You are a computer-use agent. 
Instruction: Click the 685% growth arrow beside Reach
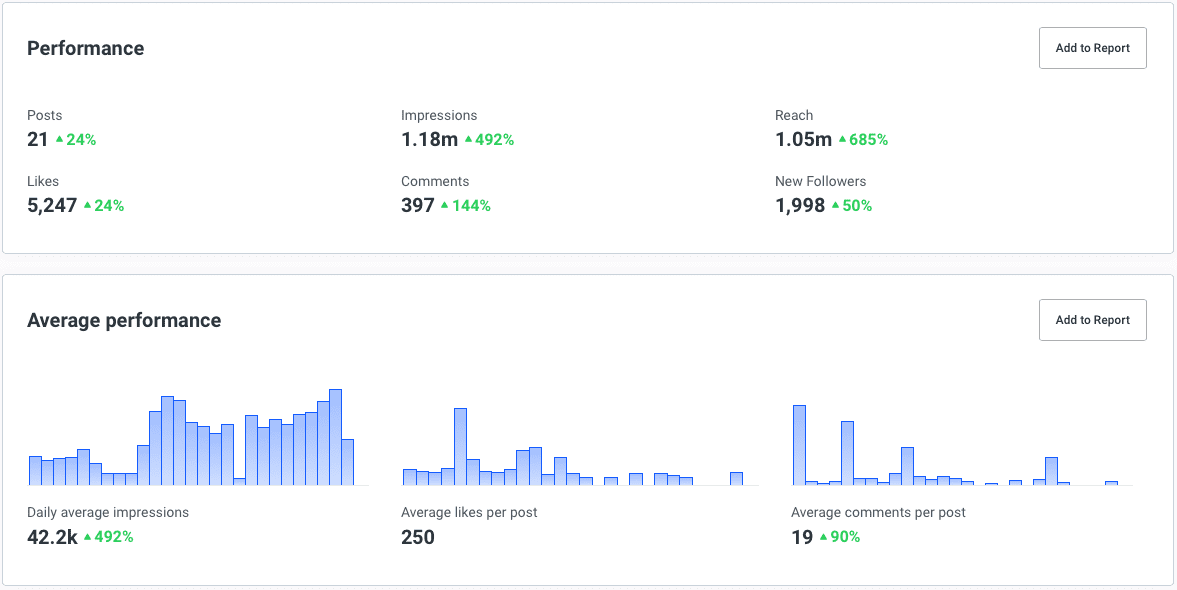click(x=864, y=139)
